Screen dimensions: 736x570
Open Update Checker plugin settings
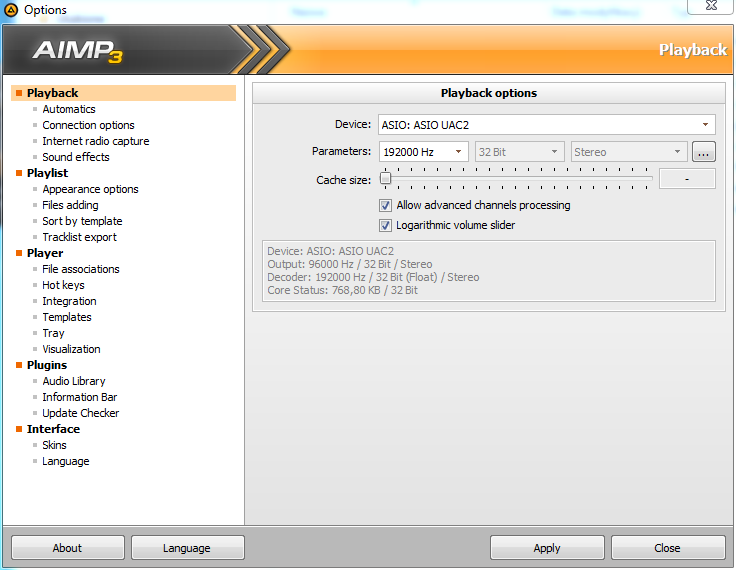tap(81, 413)
